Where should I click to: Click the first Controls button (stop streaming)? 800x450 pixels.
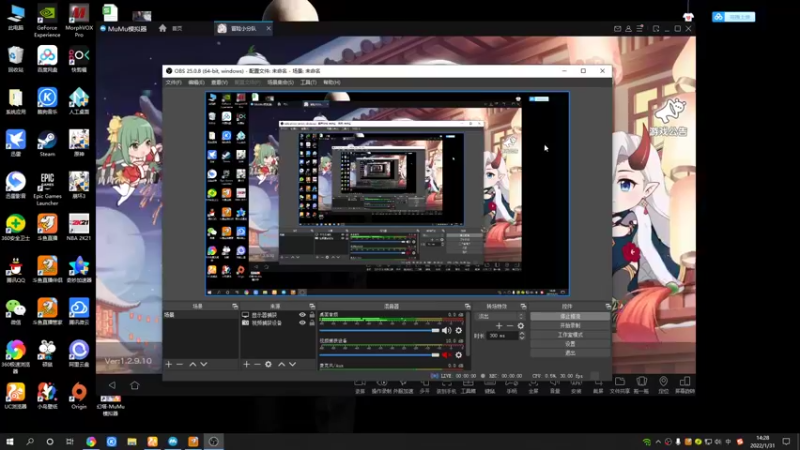point(570,316)
